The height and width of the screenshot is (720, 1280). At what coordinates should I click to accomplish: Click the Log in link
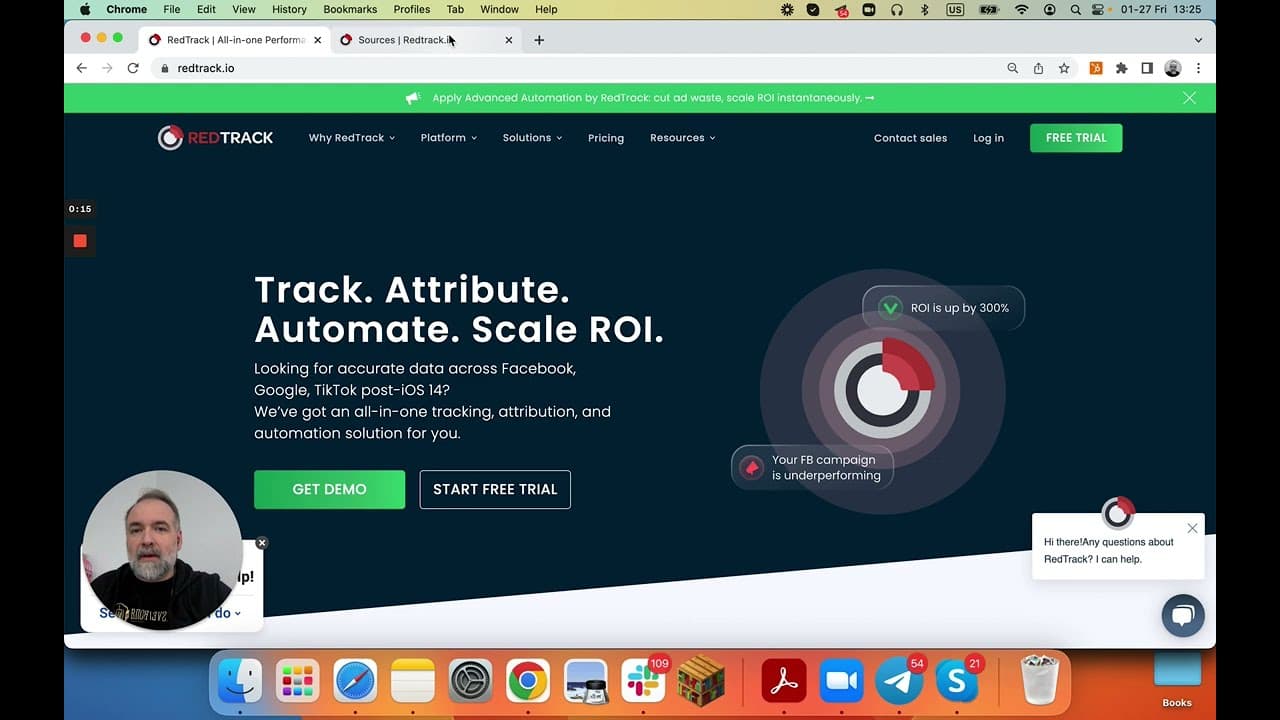(x=988, y=138)
